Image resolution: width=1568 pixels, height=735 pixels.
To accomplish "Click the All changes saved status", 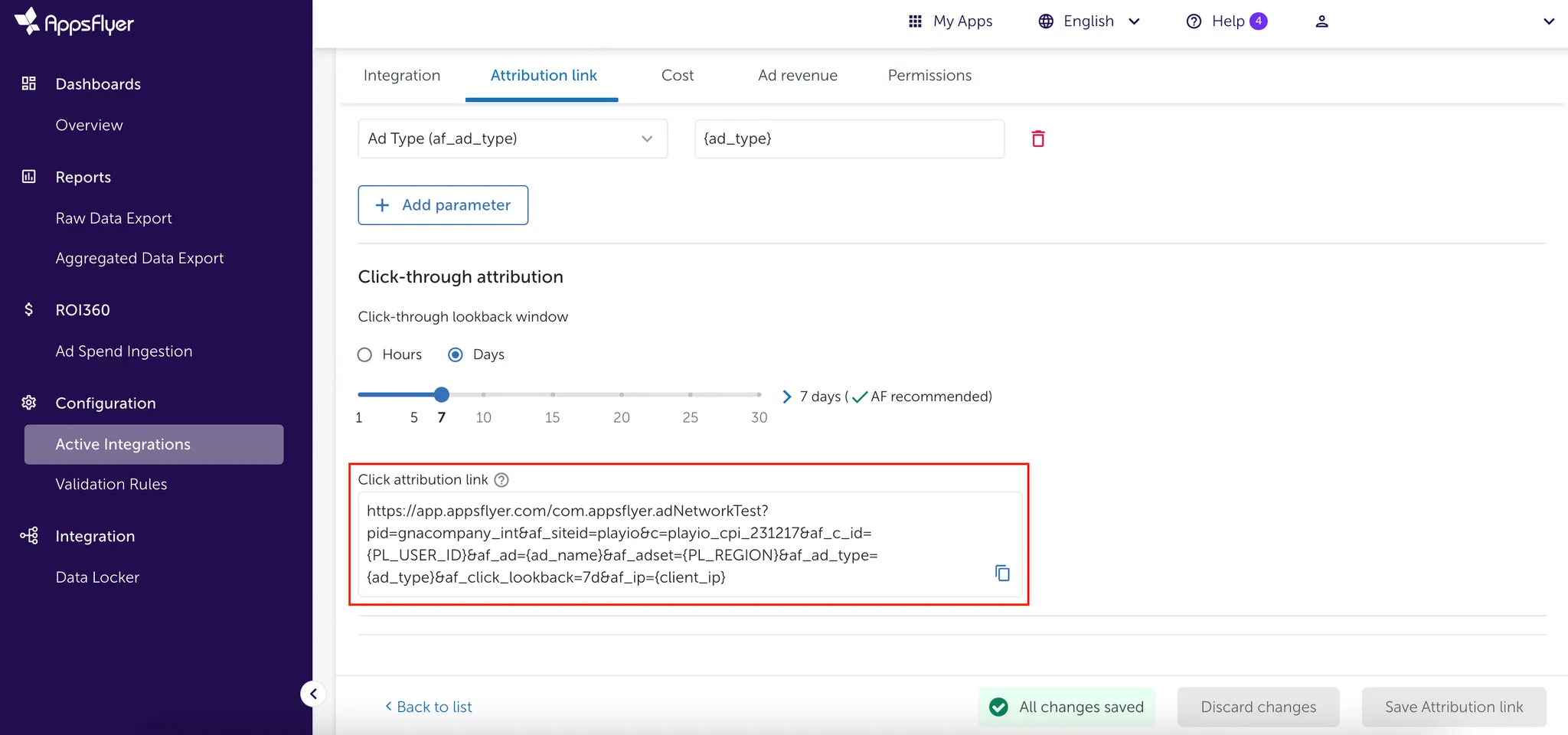I will coord(1067,707).
